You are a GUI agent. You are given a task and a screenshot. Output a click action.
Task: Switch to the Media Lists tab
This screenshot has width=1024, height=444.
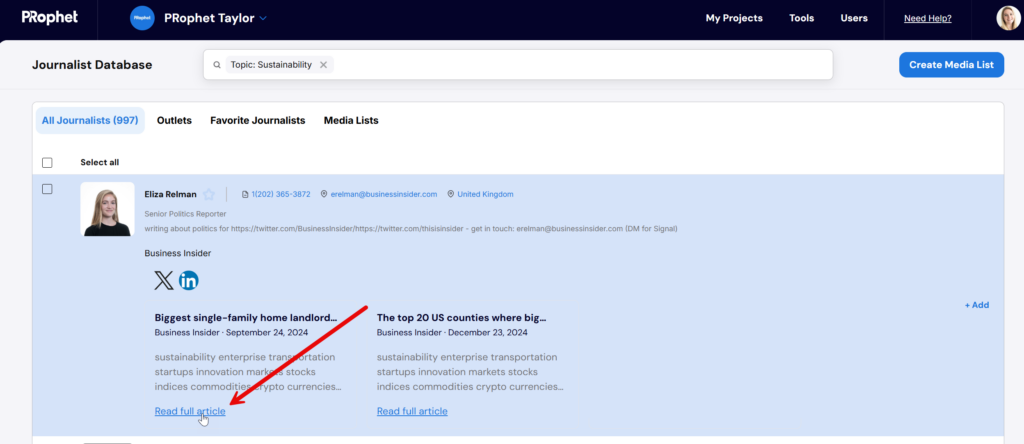351,121
